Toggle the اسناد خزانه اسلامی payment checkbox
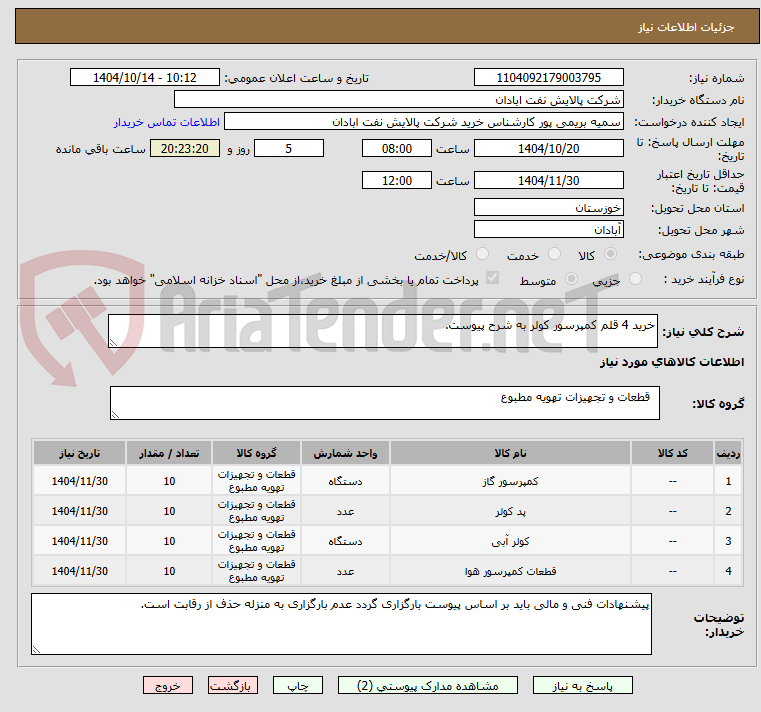 pos(492,278)
